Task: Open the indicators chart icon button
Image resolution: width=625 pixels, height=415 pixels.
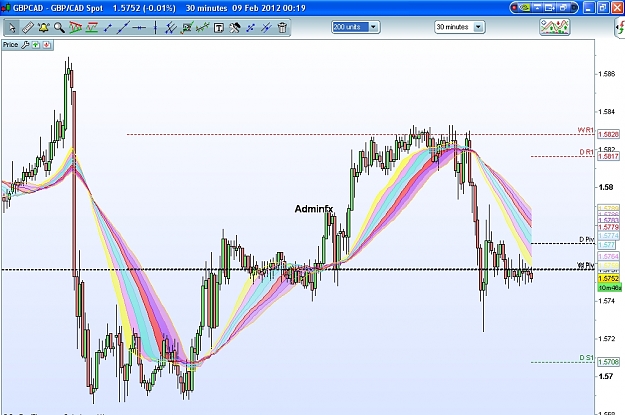Action: click(554, 27)
